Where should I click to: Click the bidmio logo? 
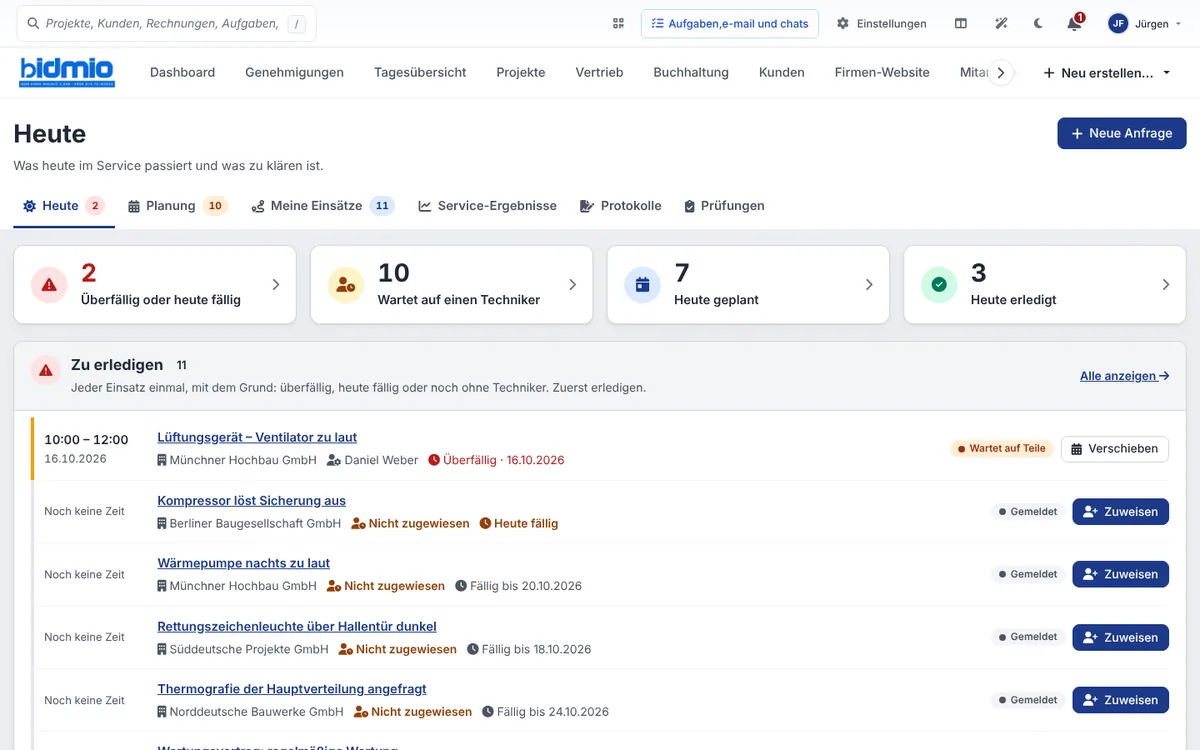67,72
